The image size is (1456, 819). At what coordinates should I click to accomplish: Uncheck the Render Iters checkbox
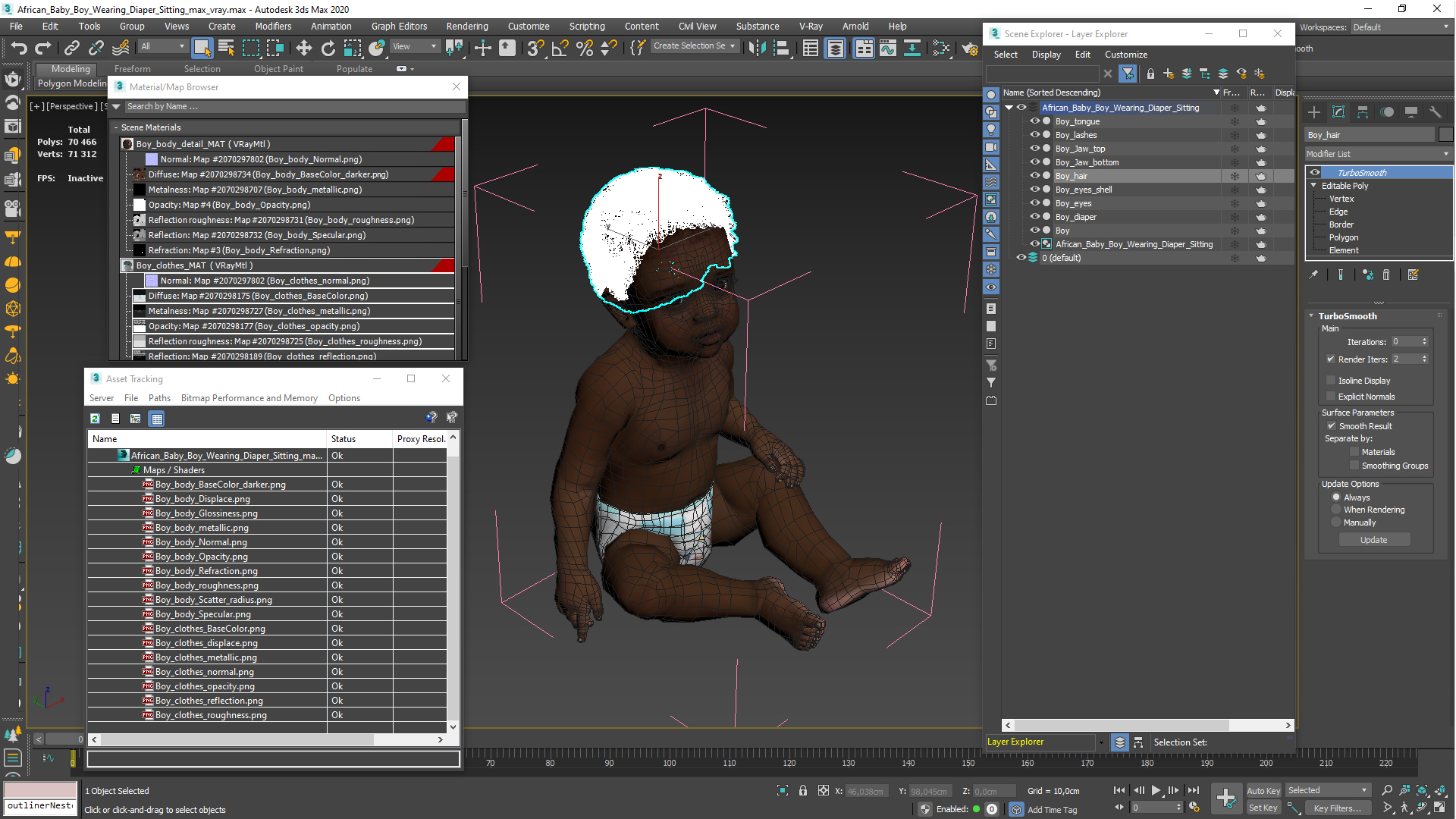[x=1331, y=359]
